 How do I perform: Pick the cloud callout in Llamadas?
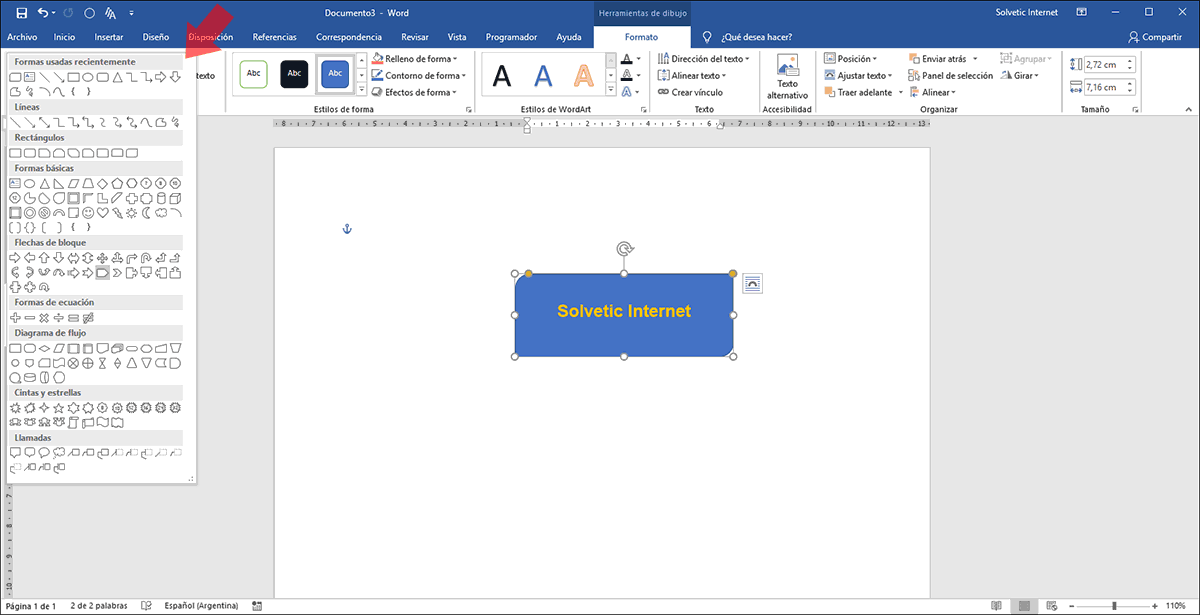[59, 452]
